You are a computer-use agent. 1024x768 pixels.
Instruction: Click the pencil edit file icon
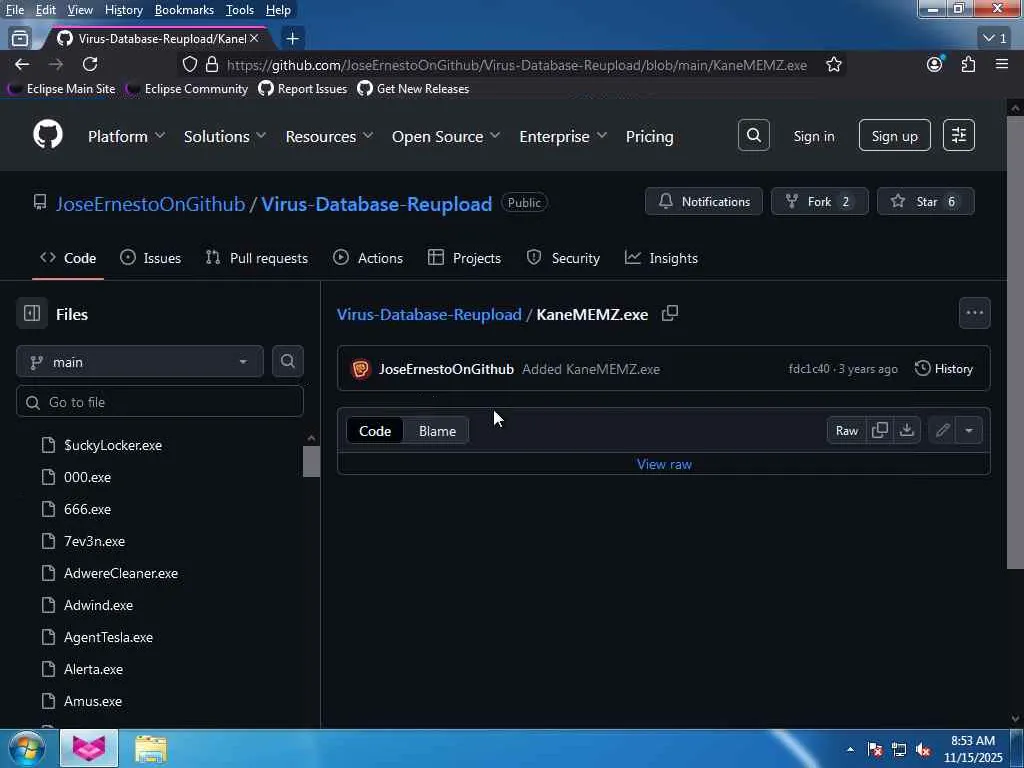coord(942,430)
